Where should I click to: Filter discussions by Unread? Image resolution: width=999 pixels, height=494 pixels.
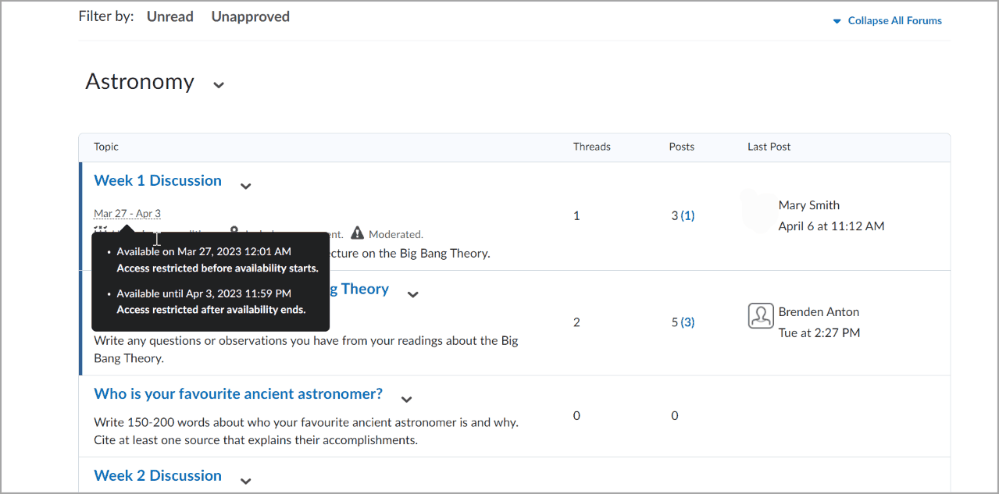170,17
